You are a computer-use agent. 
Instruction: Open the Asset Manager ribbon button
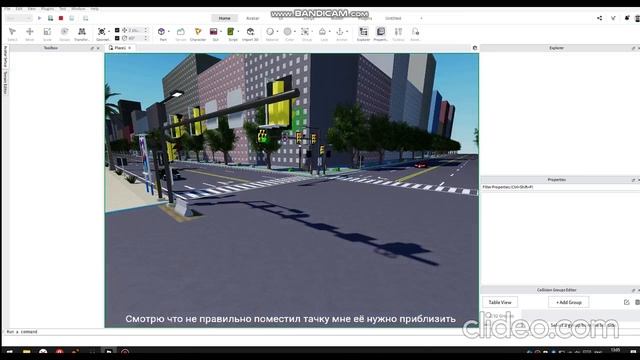tap(415, 34)
